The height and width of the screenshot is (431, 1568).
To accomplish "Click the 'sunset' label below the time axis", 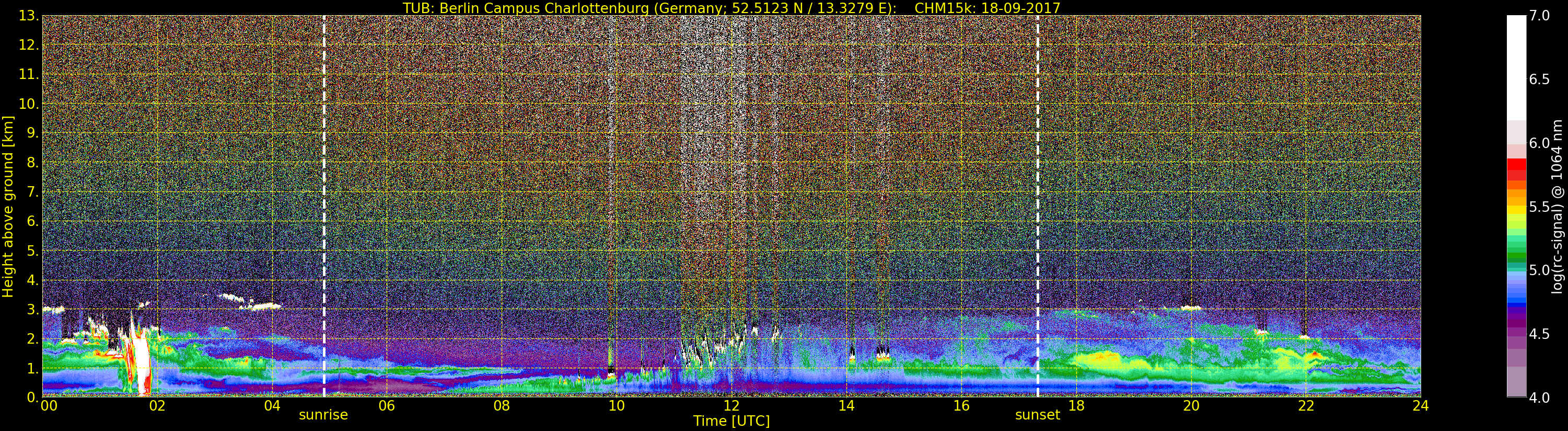I will [1037, 415].
